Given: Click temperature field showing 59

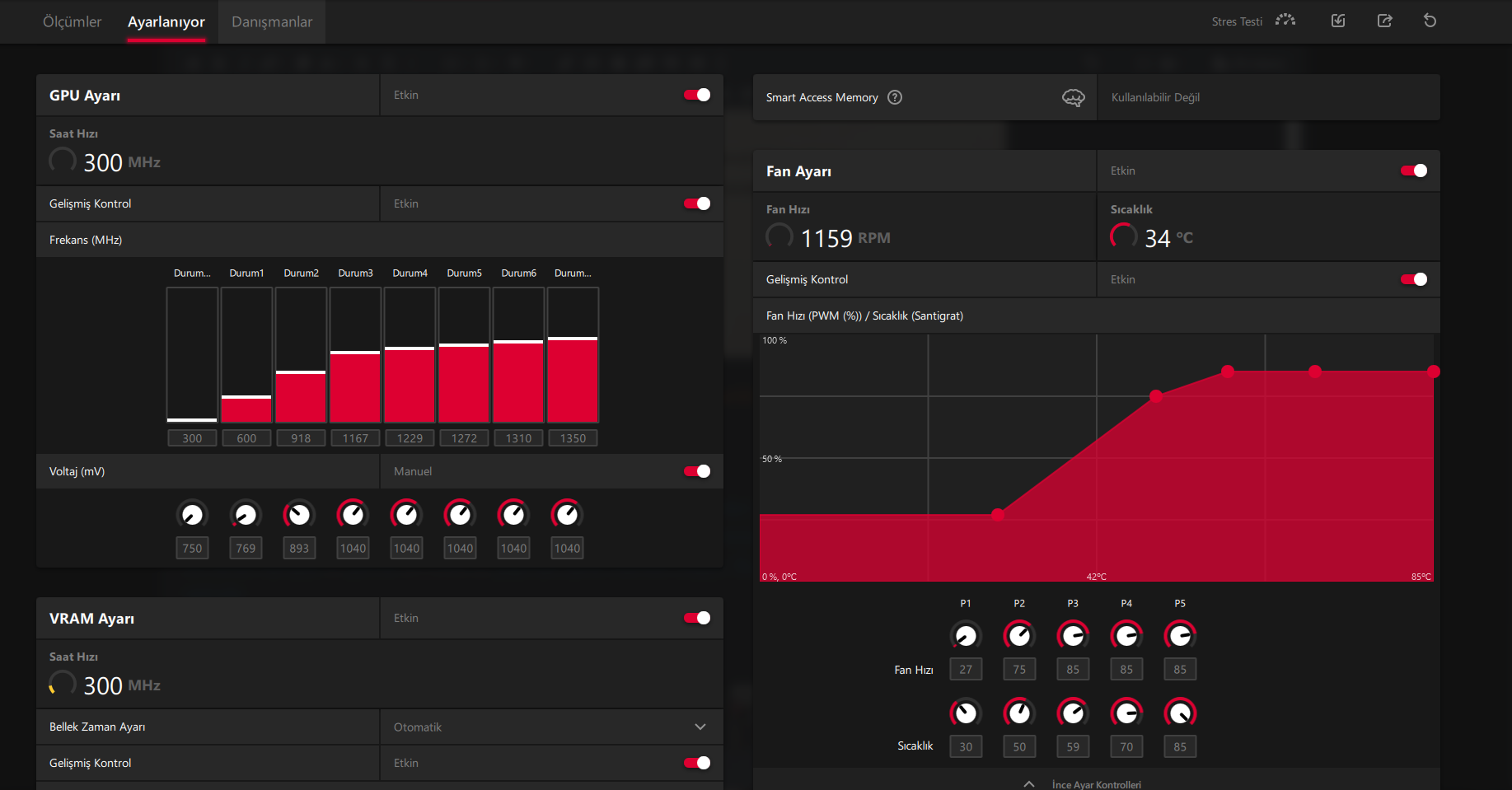Looking at the screenshot, I should coord(1073,746).
